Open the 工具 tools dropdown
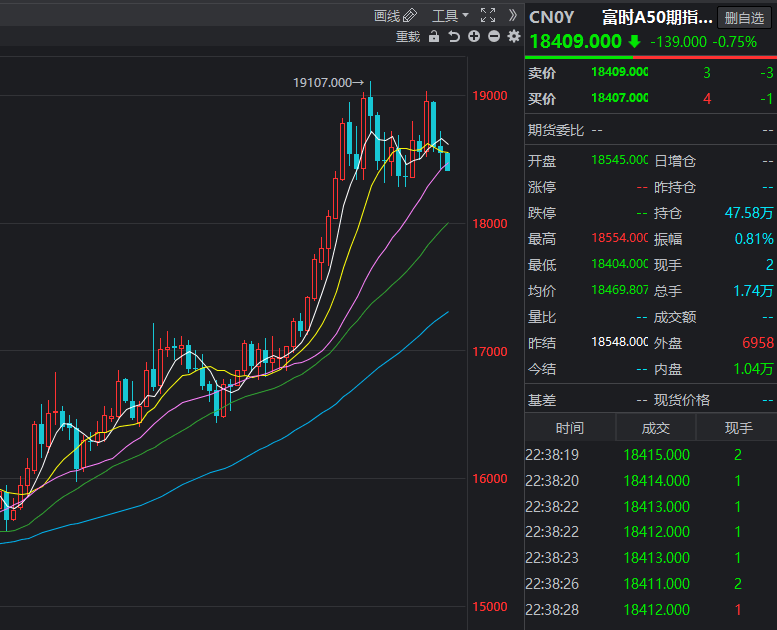The image size is (777, 630). coord(450,16)
